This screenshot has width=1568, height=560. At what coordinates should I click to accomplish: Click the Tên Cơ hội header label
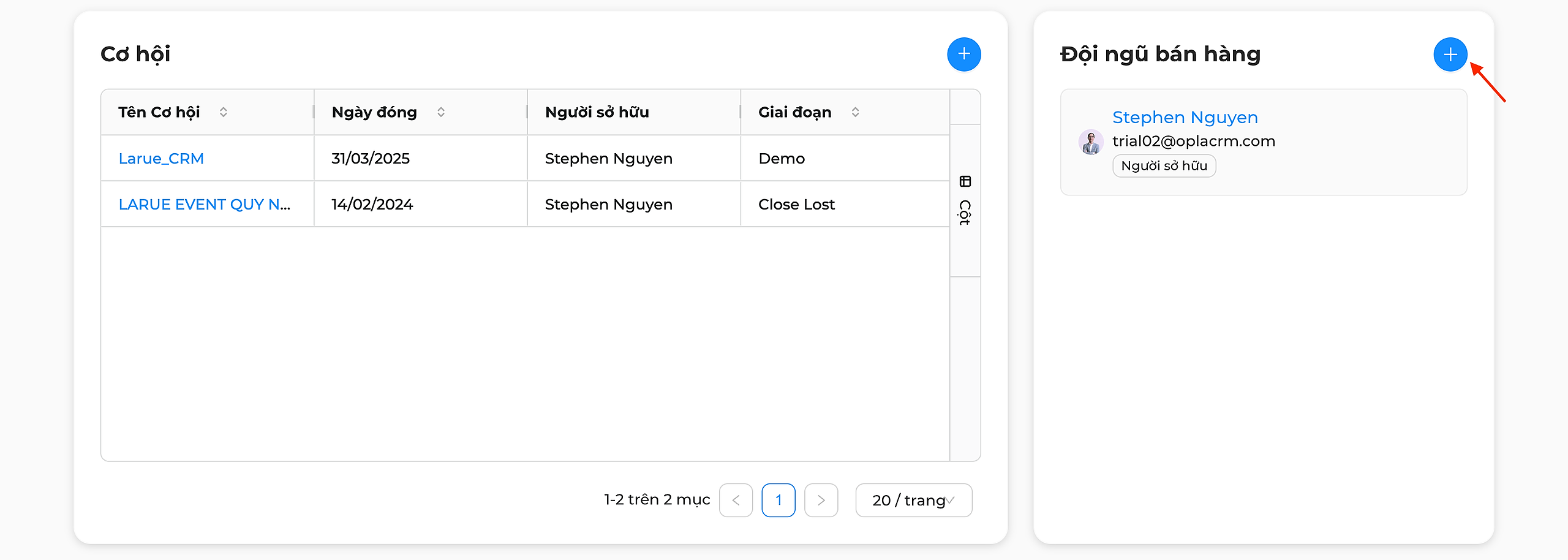(x=159, y=113)
